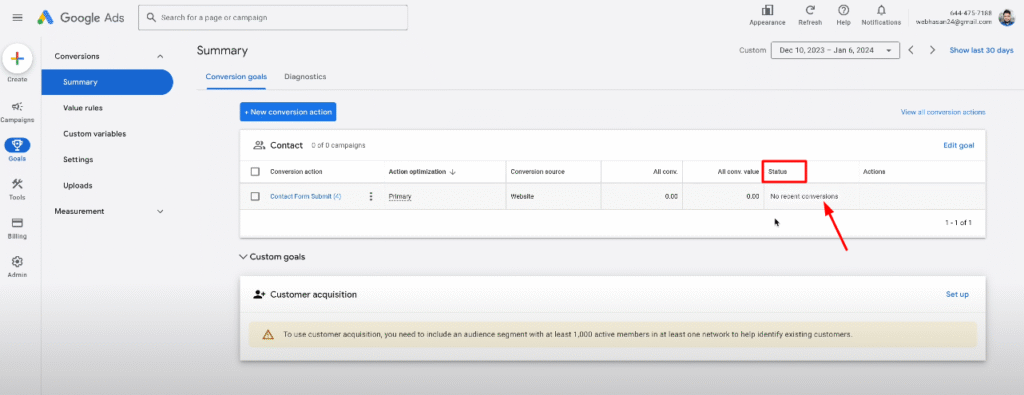This screenshot has width=1024, height=395.
Task: Open the Admin gear icon
Action: 18,261
